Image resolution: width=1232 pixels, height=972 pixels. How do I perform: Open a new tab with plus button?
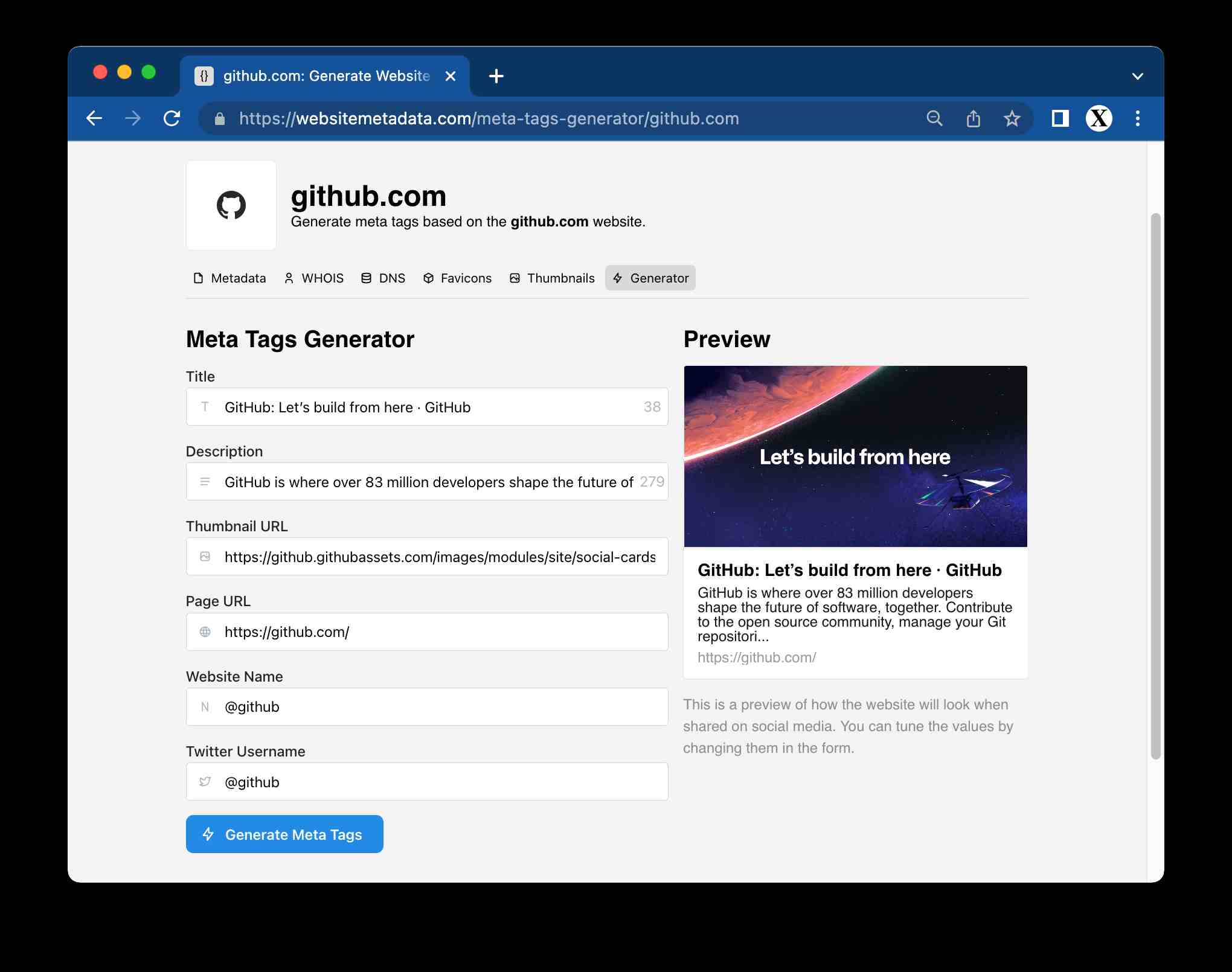pyautogui.click(x=496, y=76)
